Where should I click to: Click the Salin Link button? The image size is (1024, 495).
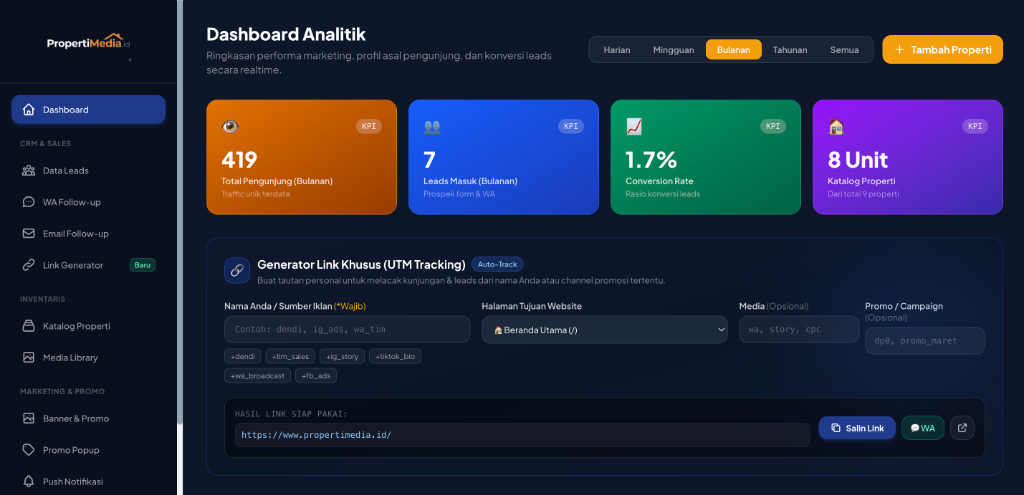[857, 428]
